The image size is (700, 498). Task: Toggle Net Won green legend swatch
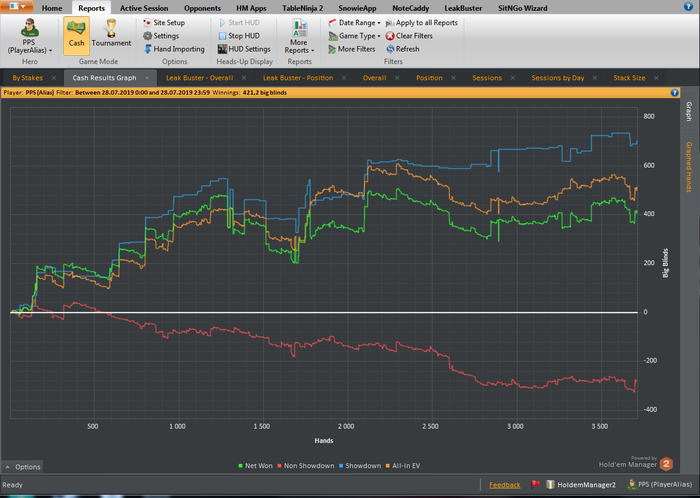point(241,465)
